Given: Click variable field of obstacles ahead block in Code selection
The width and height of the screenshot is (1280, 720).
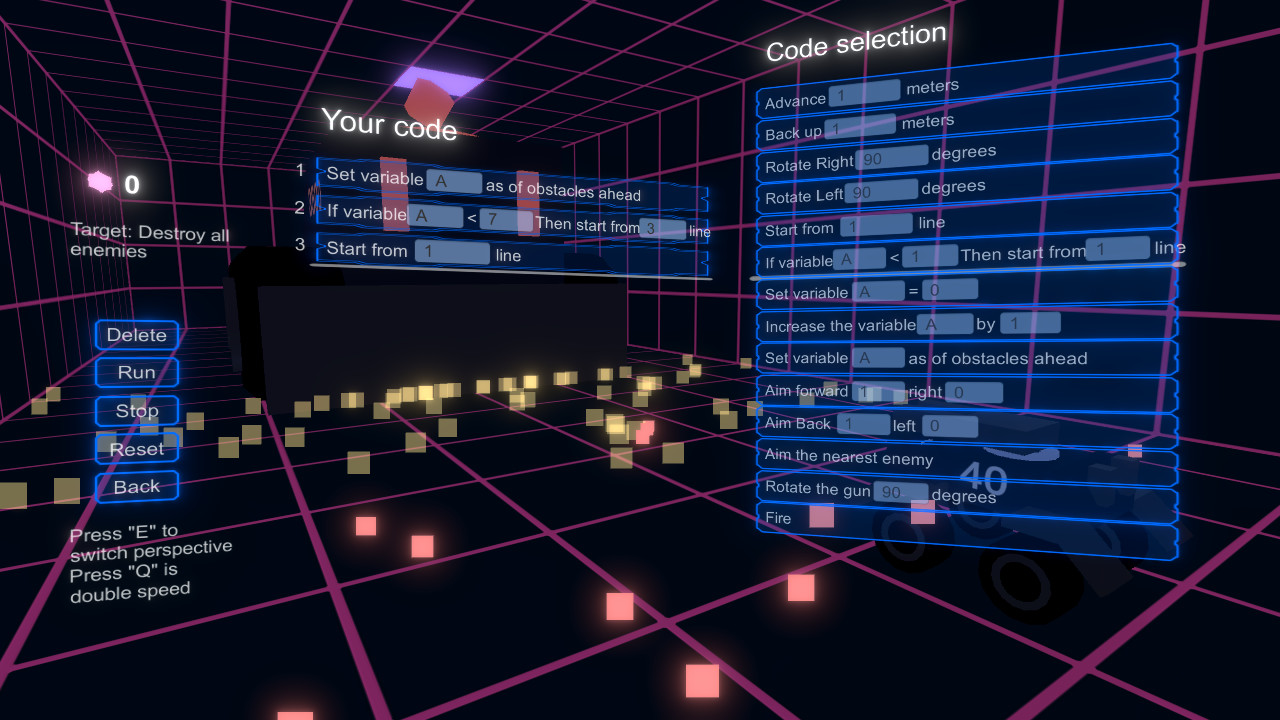Looking at the screenshot, I should [877, 357].
